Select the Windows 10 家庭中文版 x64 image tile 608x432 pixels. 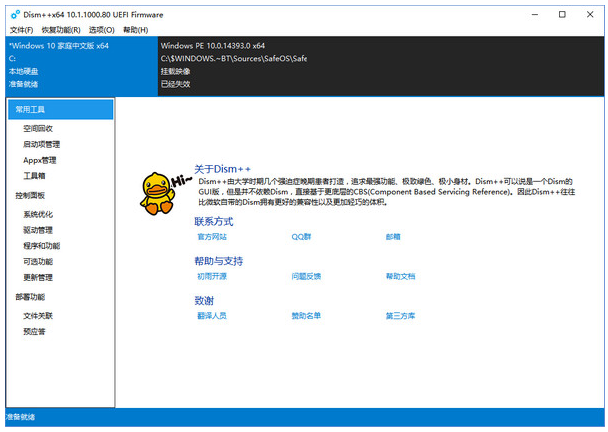[82, 66]
